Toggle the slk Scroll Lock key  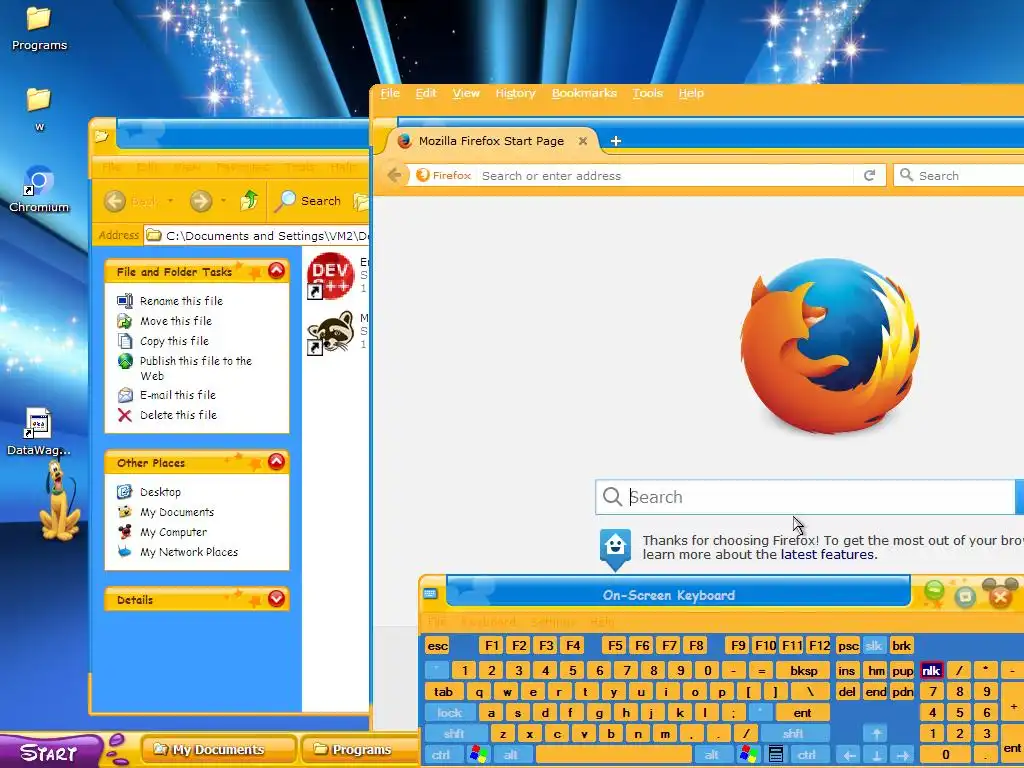click(874, 646)
